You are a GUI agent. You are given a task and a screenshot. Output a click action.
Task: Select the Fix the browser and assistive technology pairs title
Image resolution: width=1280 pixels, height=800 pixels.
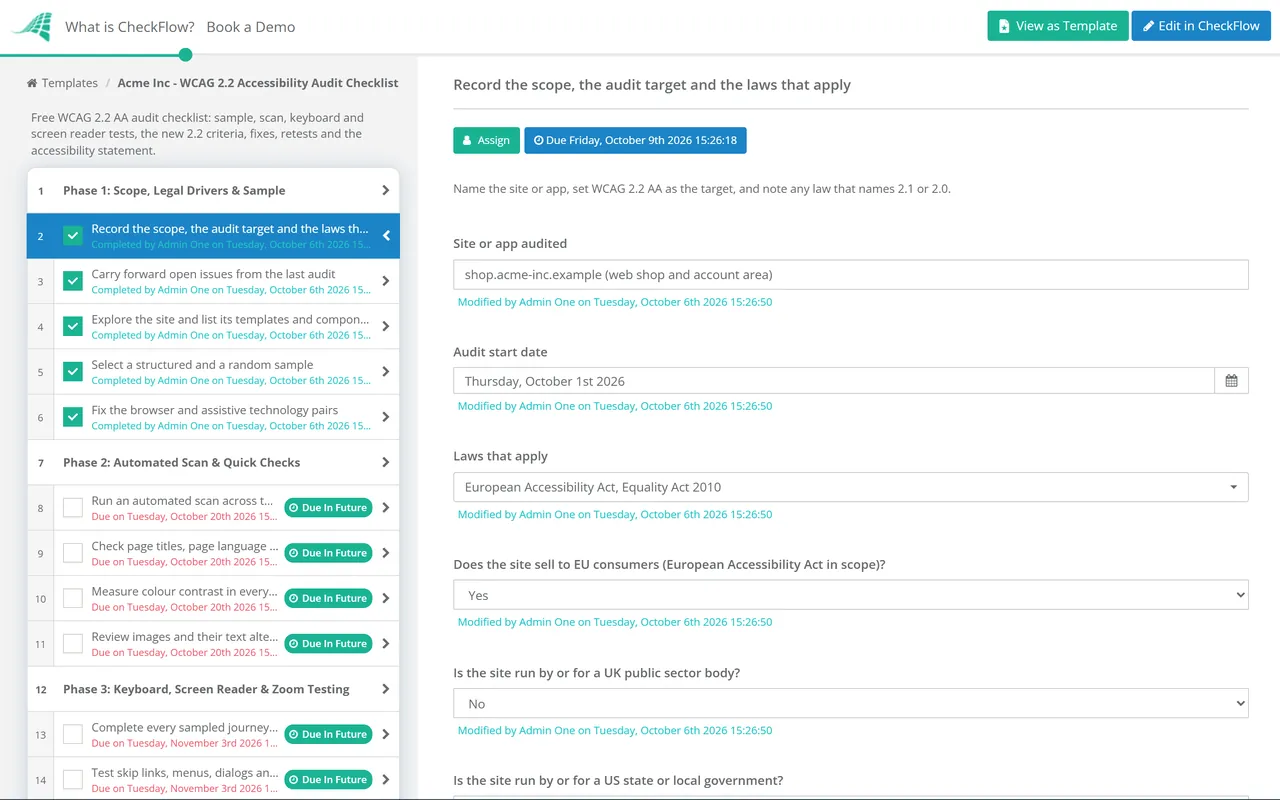pyautogui.click(x=215, y=410)
